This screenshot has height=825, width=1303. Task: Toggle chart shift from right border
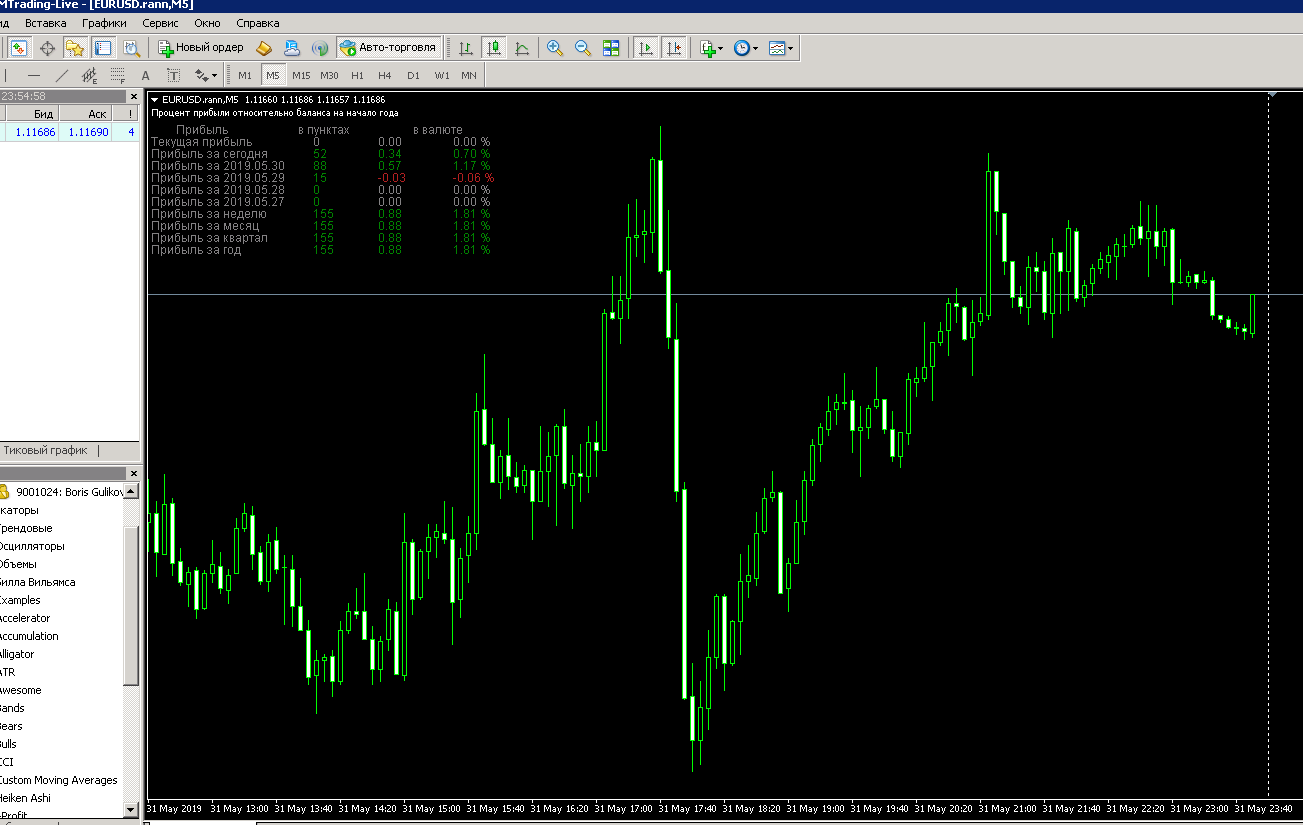tap(674, 47)
